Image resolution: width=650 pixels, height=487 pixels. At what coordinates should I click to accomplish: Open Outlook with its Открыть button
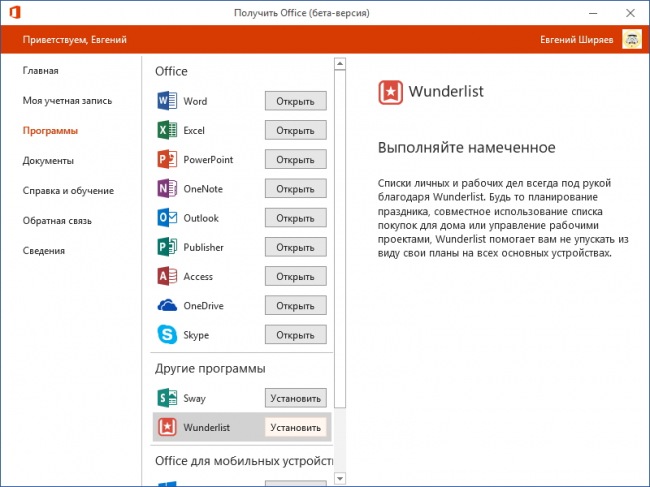296,218
